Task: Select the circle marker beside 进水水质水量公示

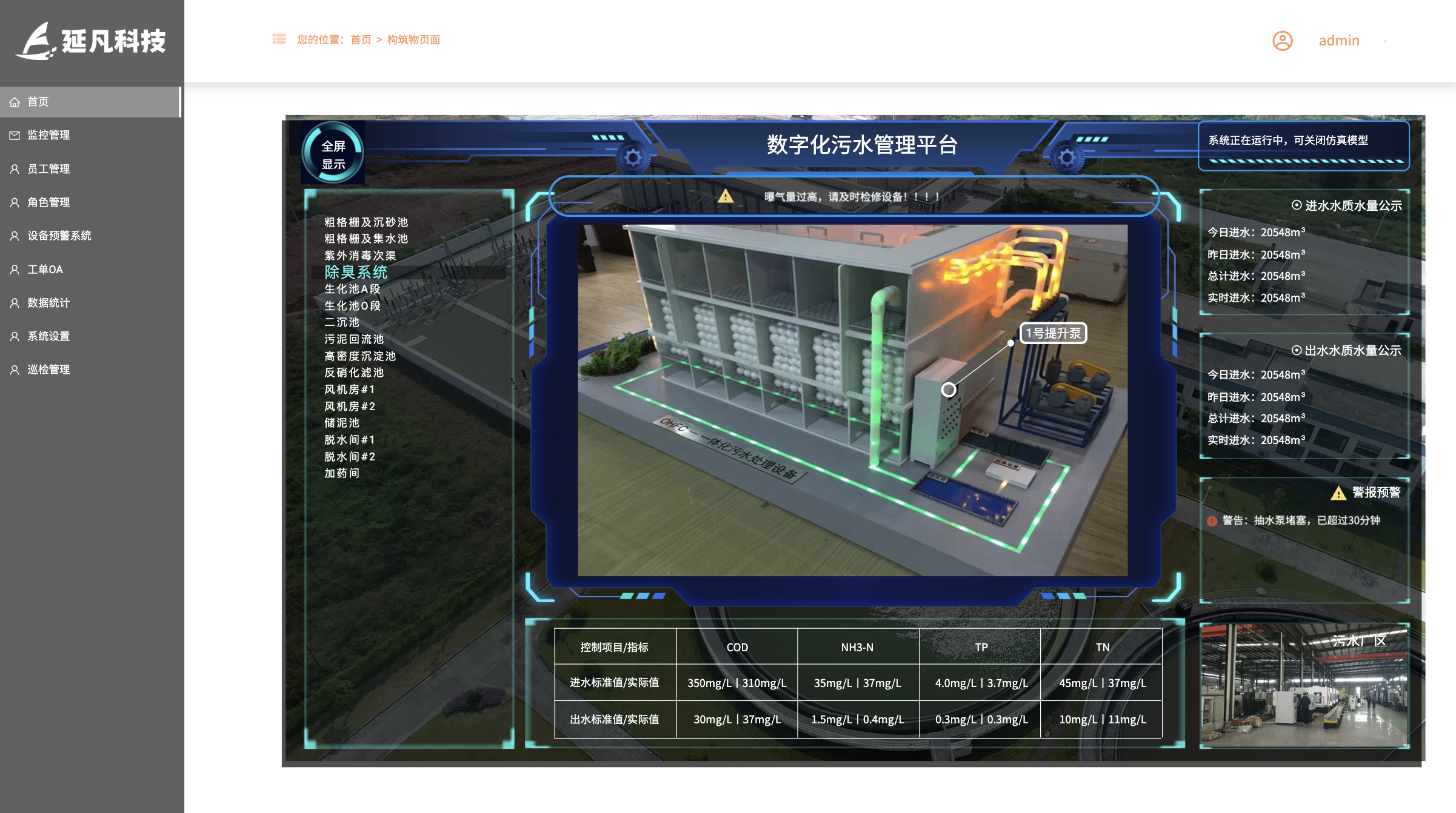Action: (1296, 205)
